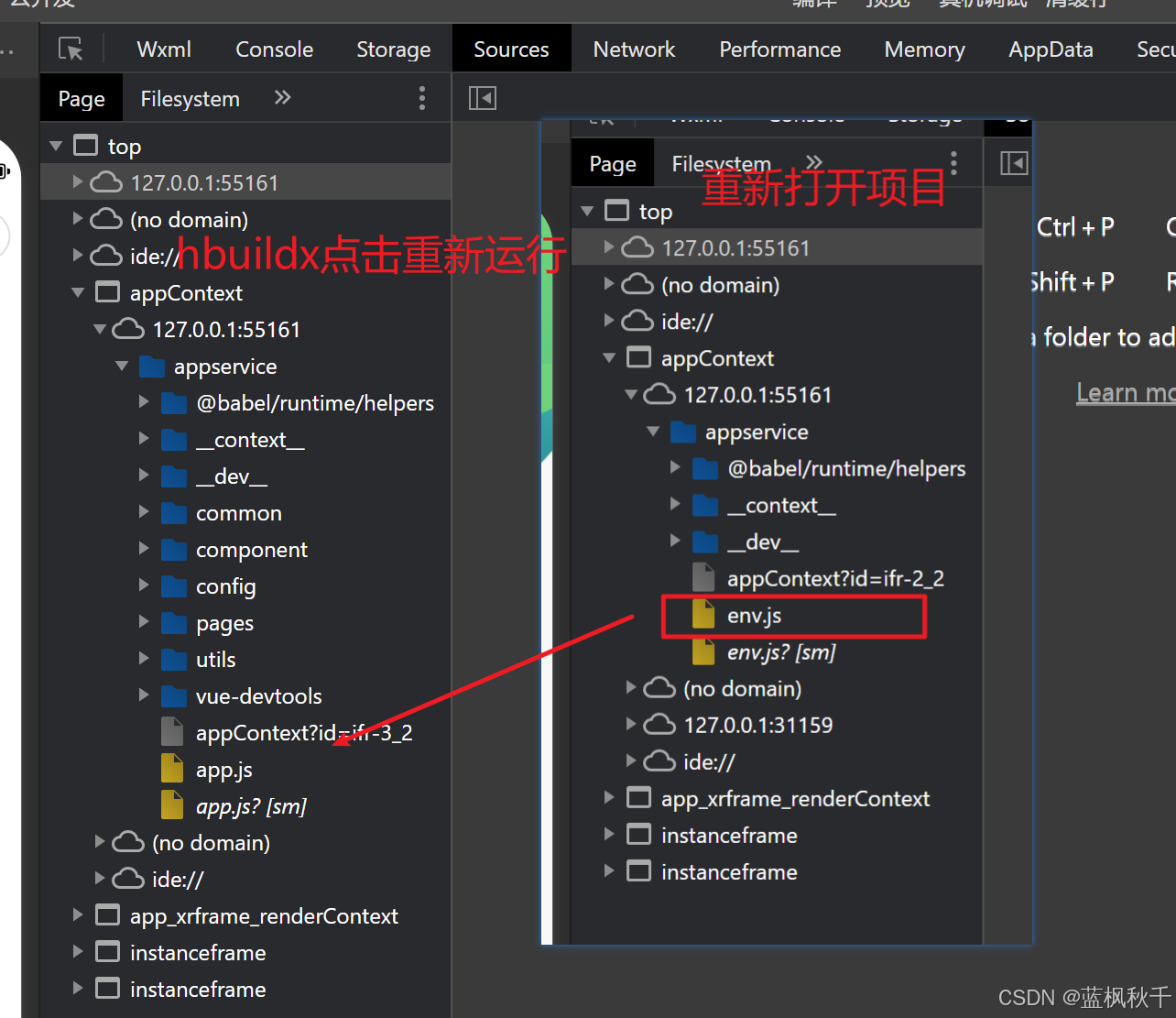Select the Sources tab
1176x1018 pixels.
click(511, 49)
